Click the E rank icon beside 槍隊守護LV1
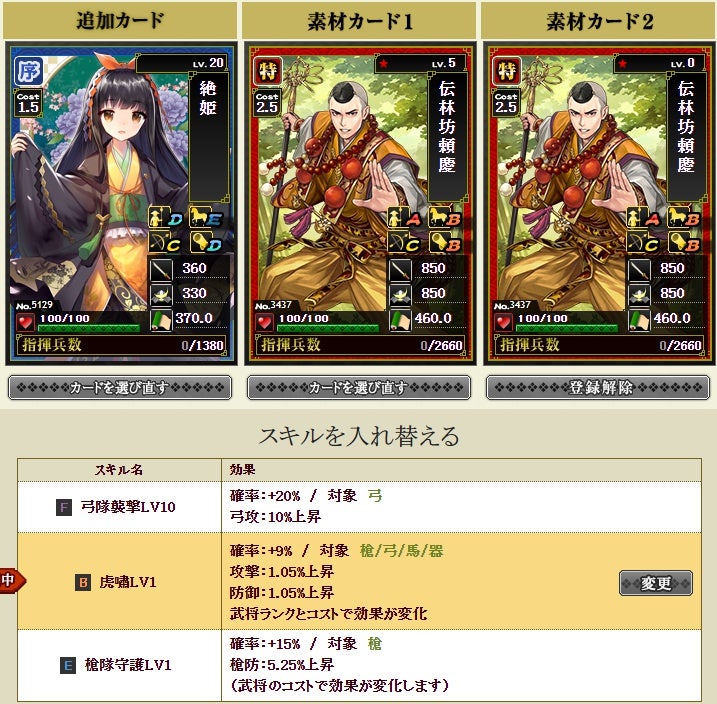This screenshot has width=717, height=704. (68, 665)
